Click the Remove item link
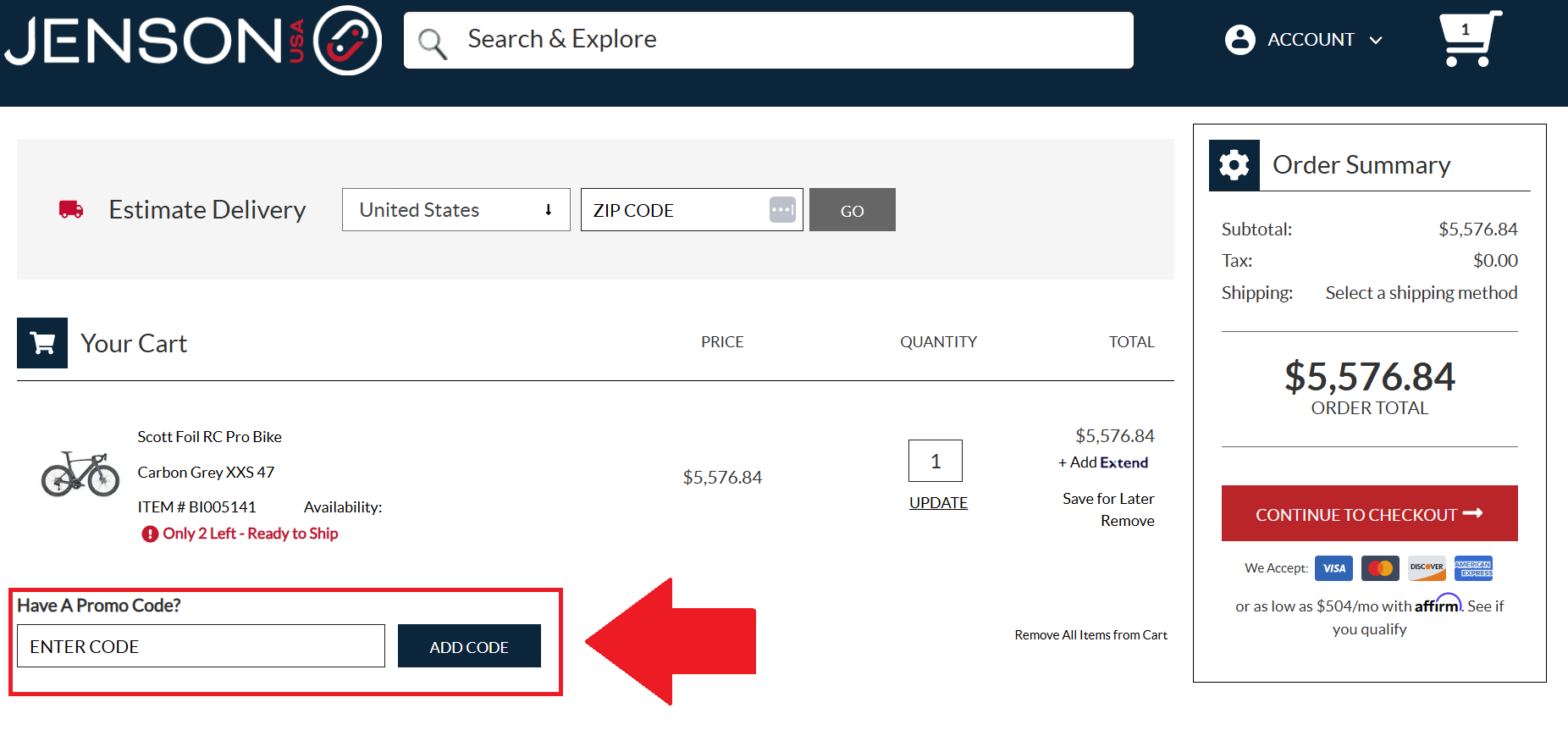This screenshot has height=747, width=1568. pos(1128,521)
